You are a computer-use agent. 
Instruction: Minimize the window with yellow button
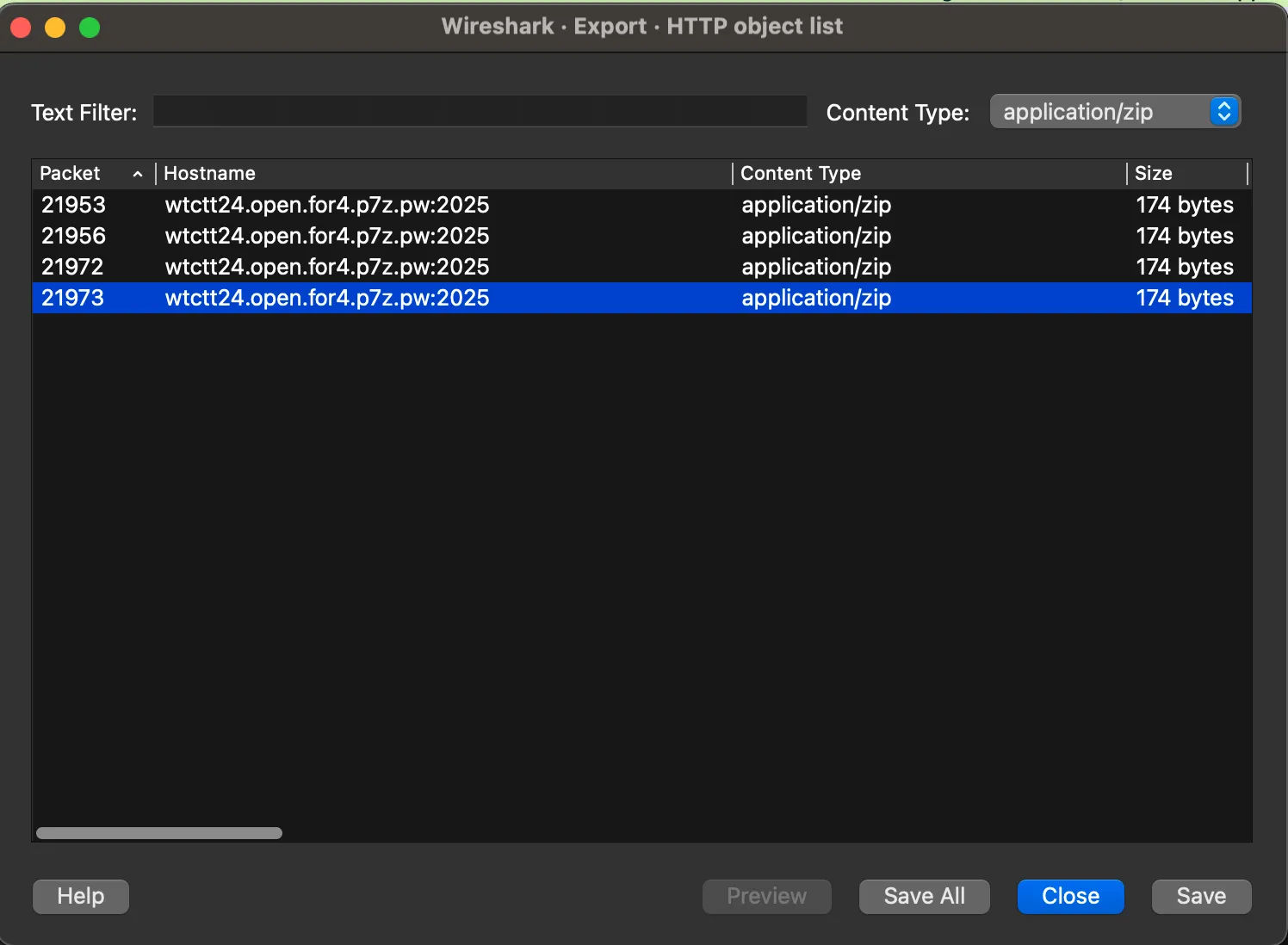(55, 28)
